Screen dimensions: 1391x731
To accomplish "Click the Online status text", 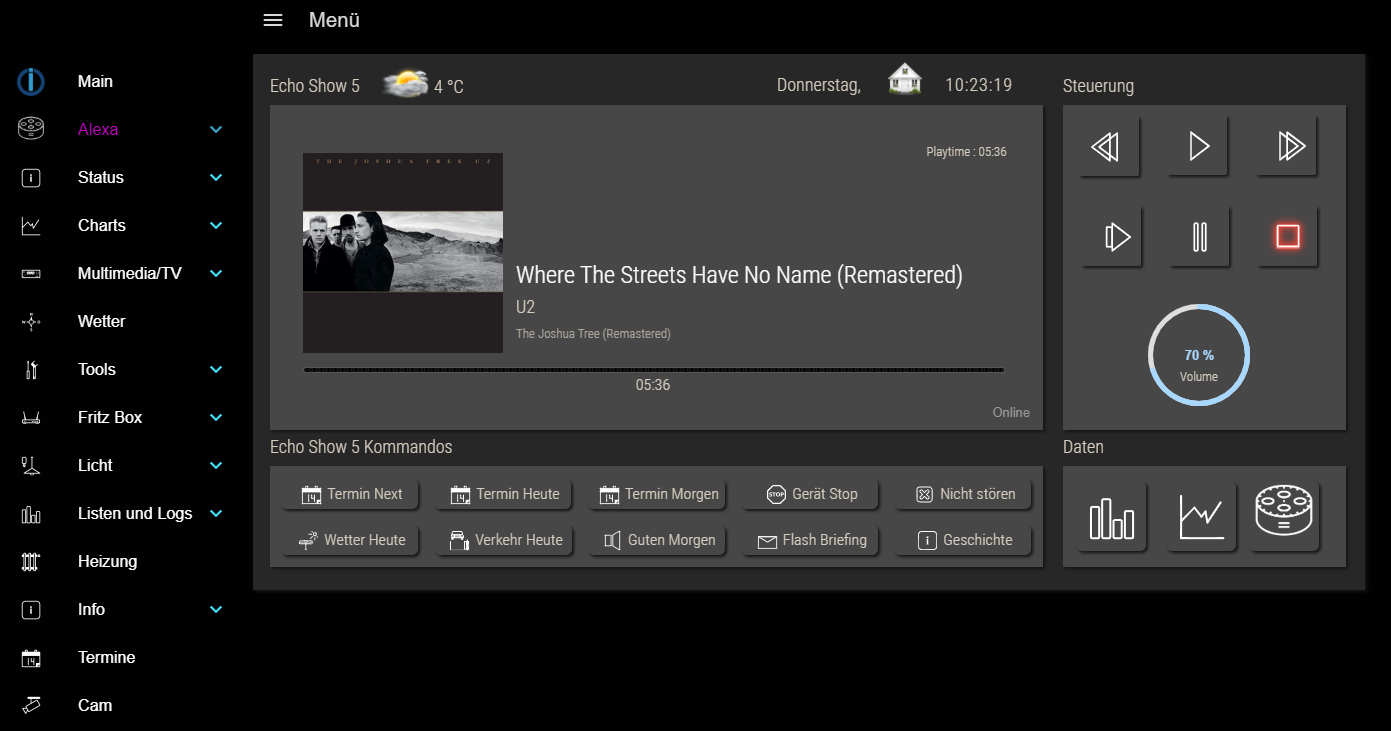I will [1011, 412].
